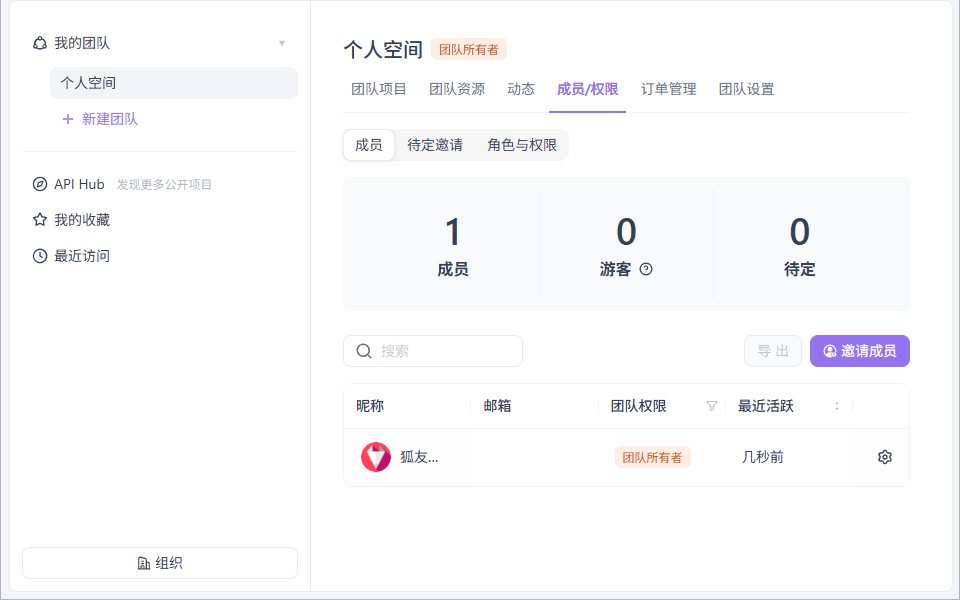Open 最近访问
960x600 pixels.
point(82,256)
